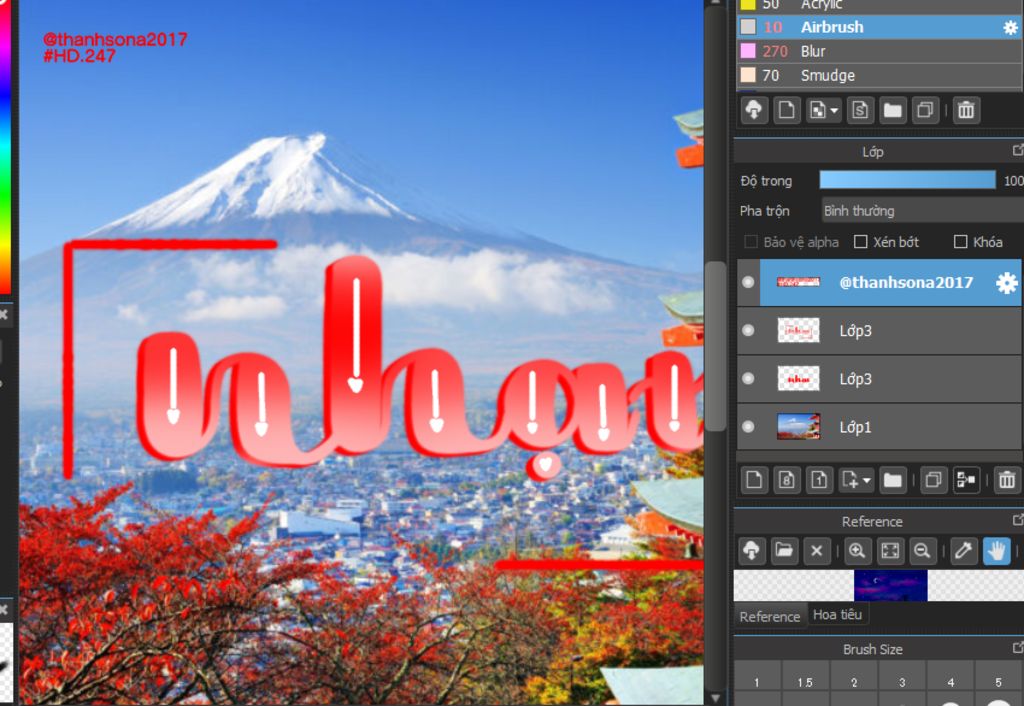Toggle visibility of Lớp1 layer
This screenshot has height=706, width=1024.
coord(748,426)
